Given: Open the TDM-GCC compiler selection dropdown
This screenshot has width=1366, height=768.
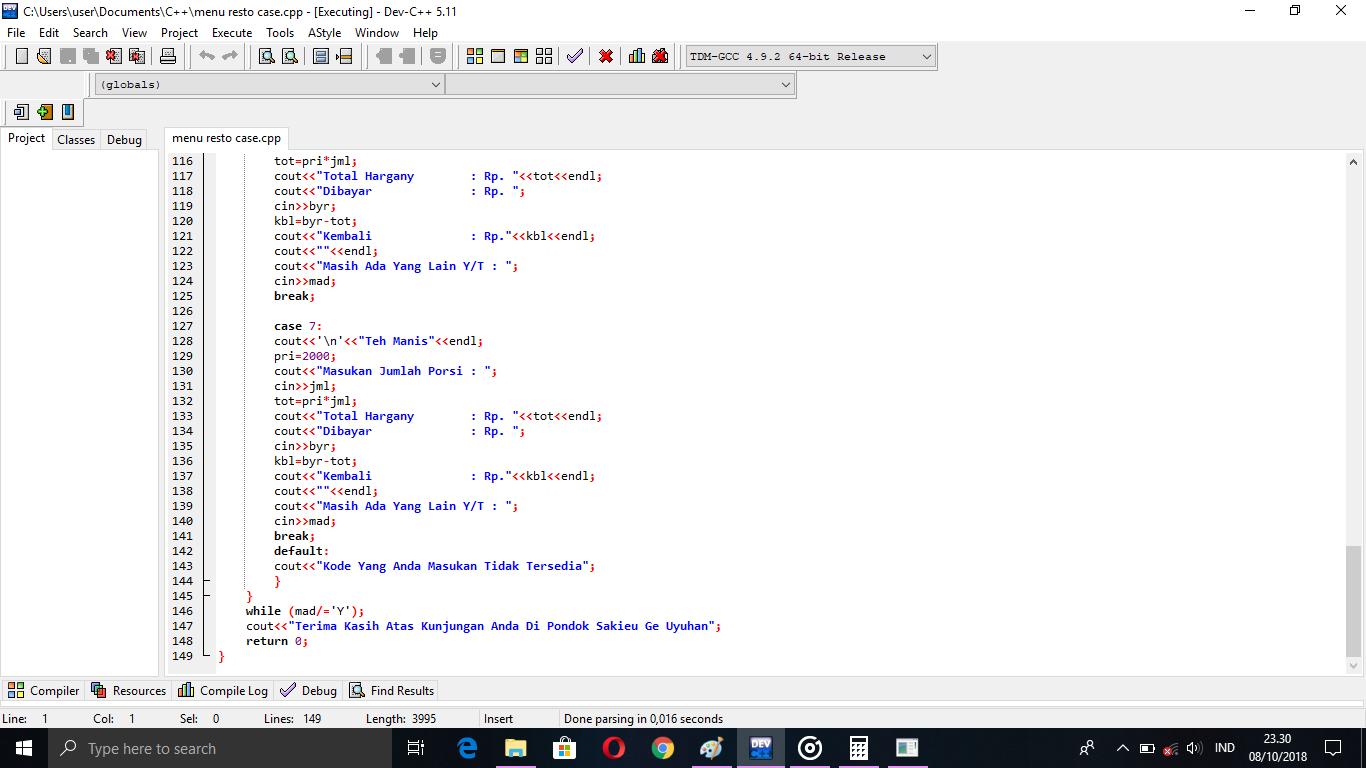Looking at the screenshot, I should click(x=925, y=56).
